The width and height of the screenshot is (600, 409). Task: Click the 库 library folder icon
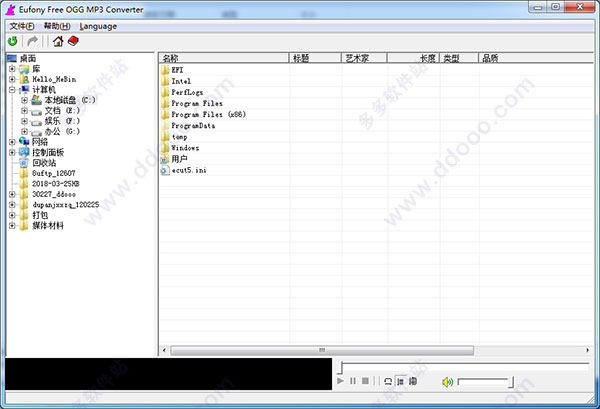[x=24, y=69]
